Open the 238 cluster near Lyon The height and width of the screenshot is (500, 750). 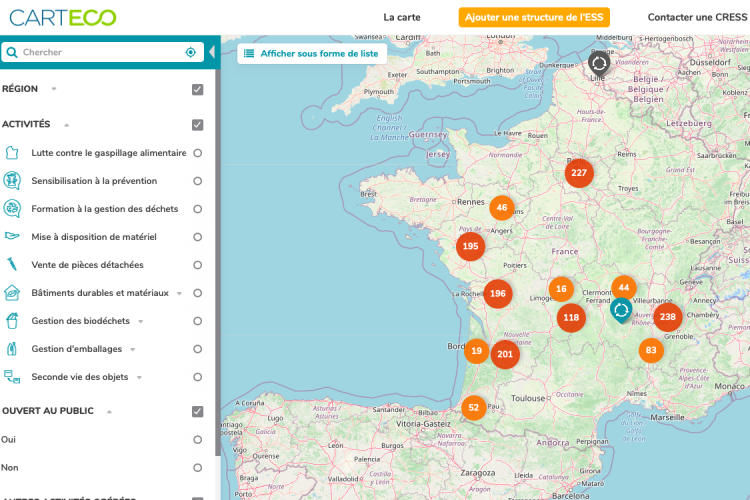(x=668, y=317)
